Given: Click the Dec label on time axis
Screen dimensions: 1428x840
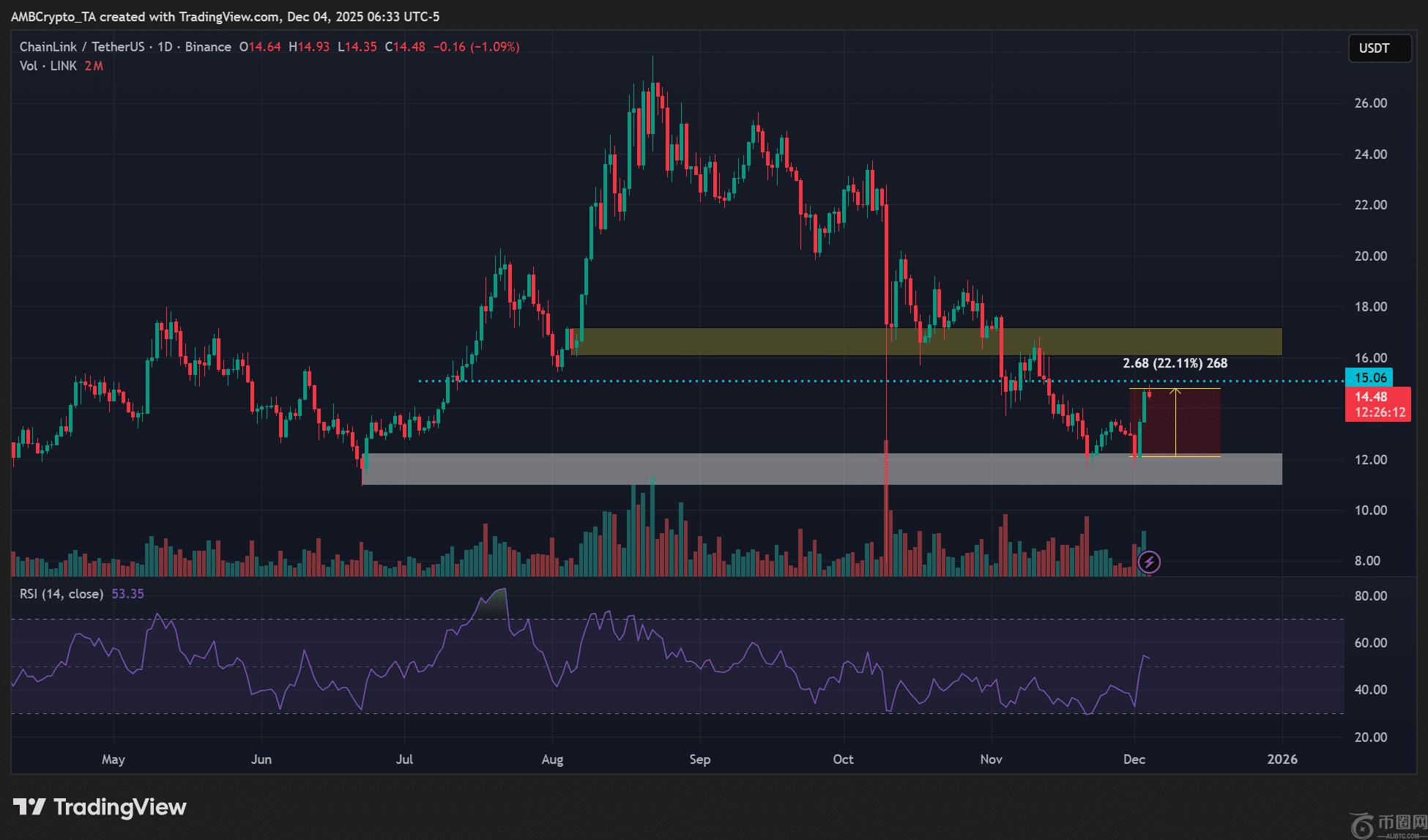Looking at the screenshot, I should (x=1134, y=759).
